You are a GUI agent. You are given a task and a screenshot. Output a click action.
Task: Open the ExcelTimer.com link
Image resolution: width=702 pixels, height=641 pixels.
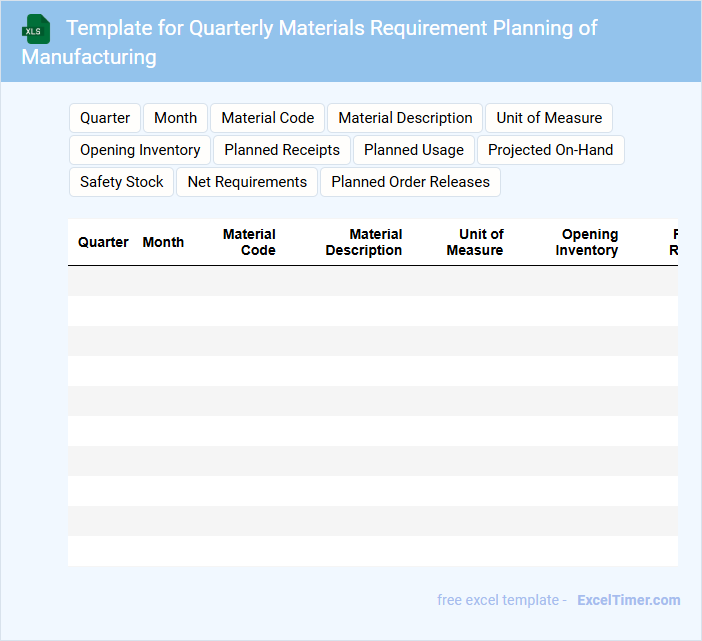click(628, 600)
